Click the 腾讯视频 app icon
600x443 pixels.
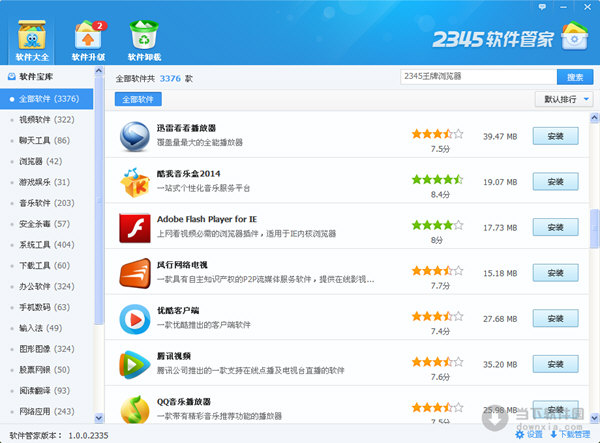click(134, 365)
